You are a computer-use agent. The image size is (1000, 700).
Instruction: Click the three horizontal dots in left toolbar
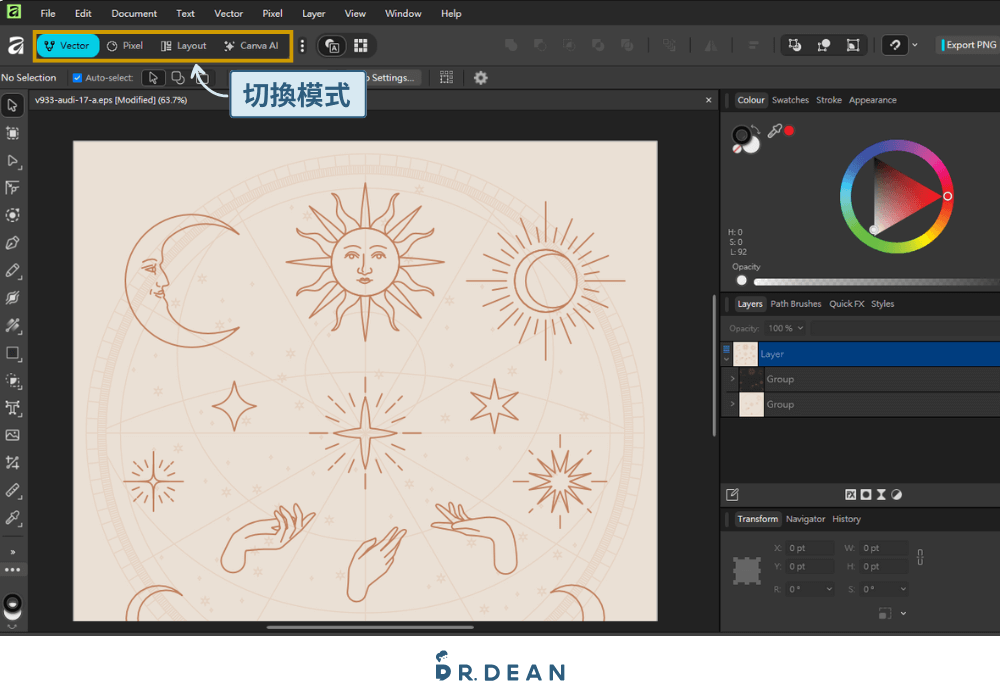[12, 569]
